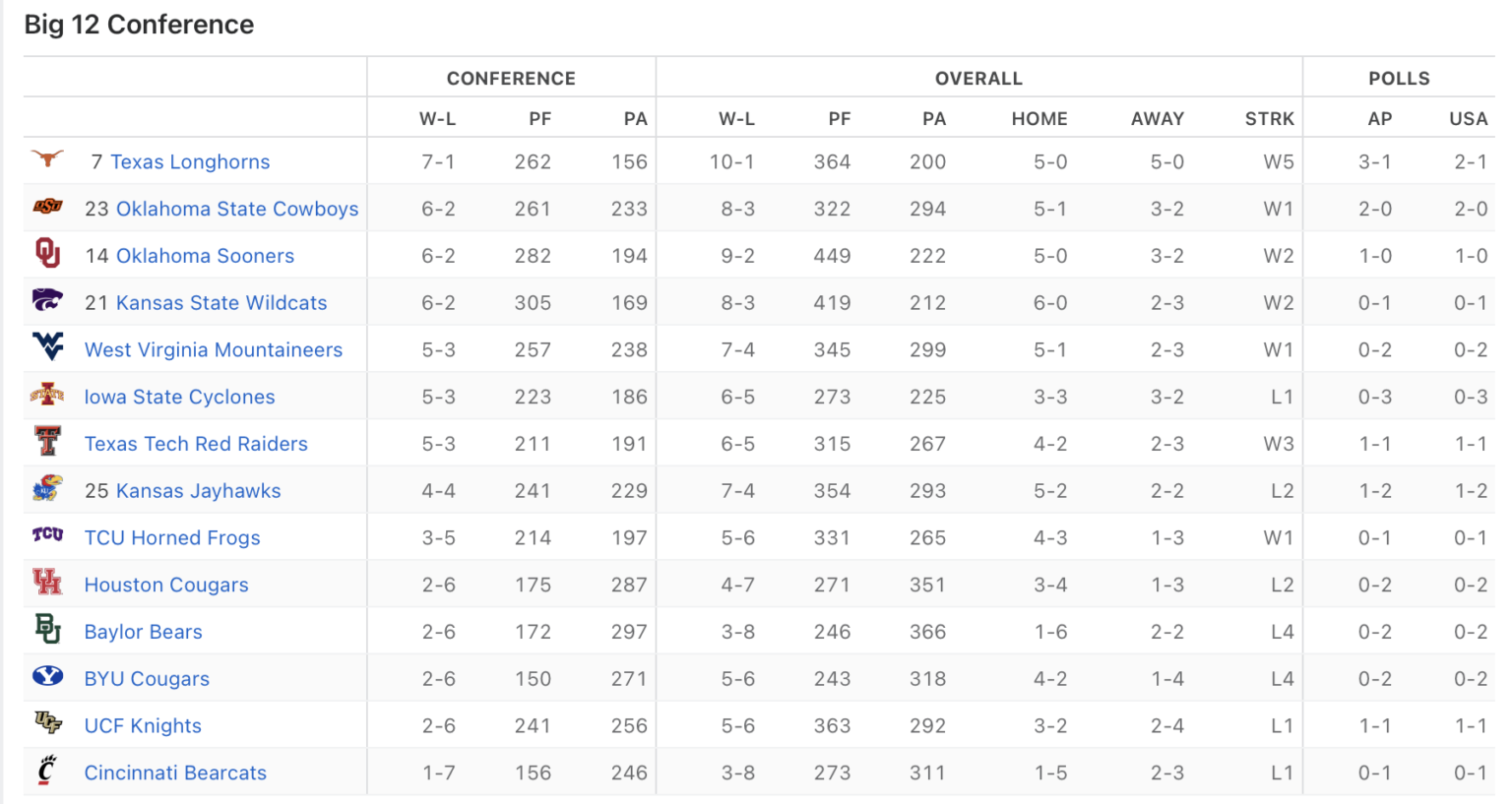Image resolution: width=1512 pixels, height=804 pixels.
Task: Click the Texas Tech Red Raiders logo
Action: click(47, 442)
